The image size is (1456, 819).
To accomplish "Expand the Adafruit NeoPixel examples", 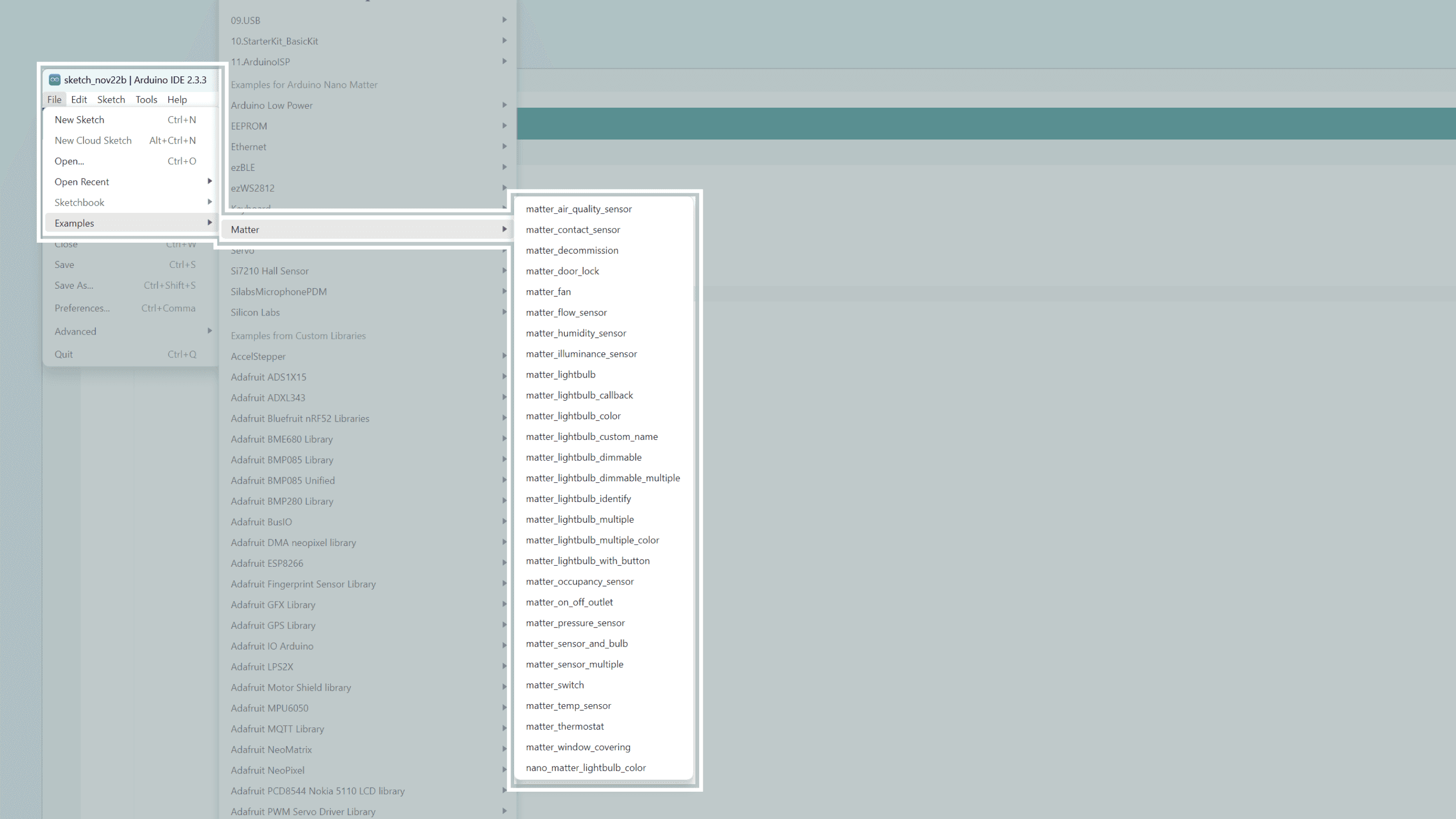I will (267, 770).
